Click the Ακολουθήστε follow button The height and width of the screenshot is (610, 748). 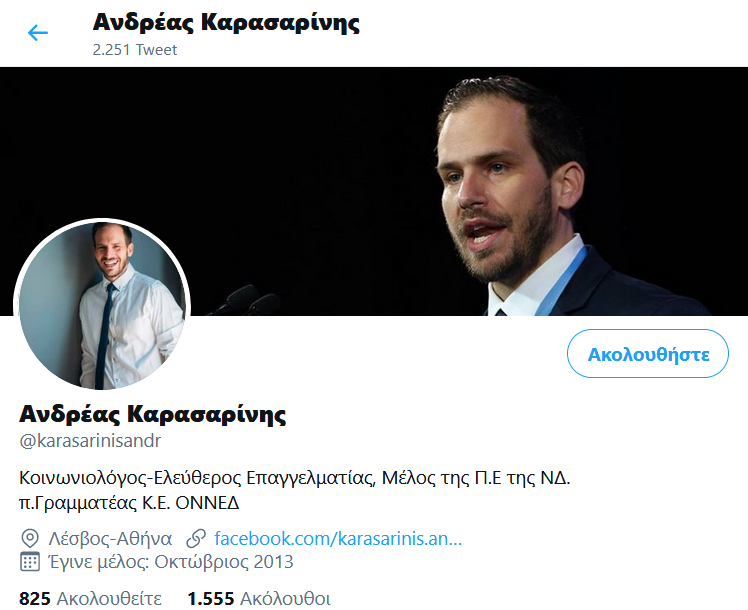648,353
